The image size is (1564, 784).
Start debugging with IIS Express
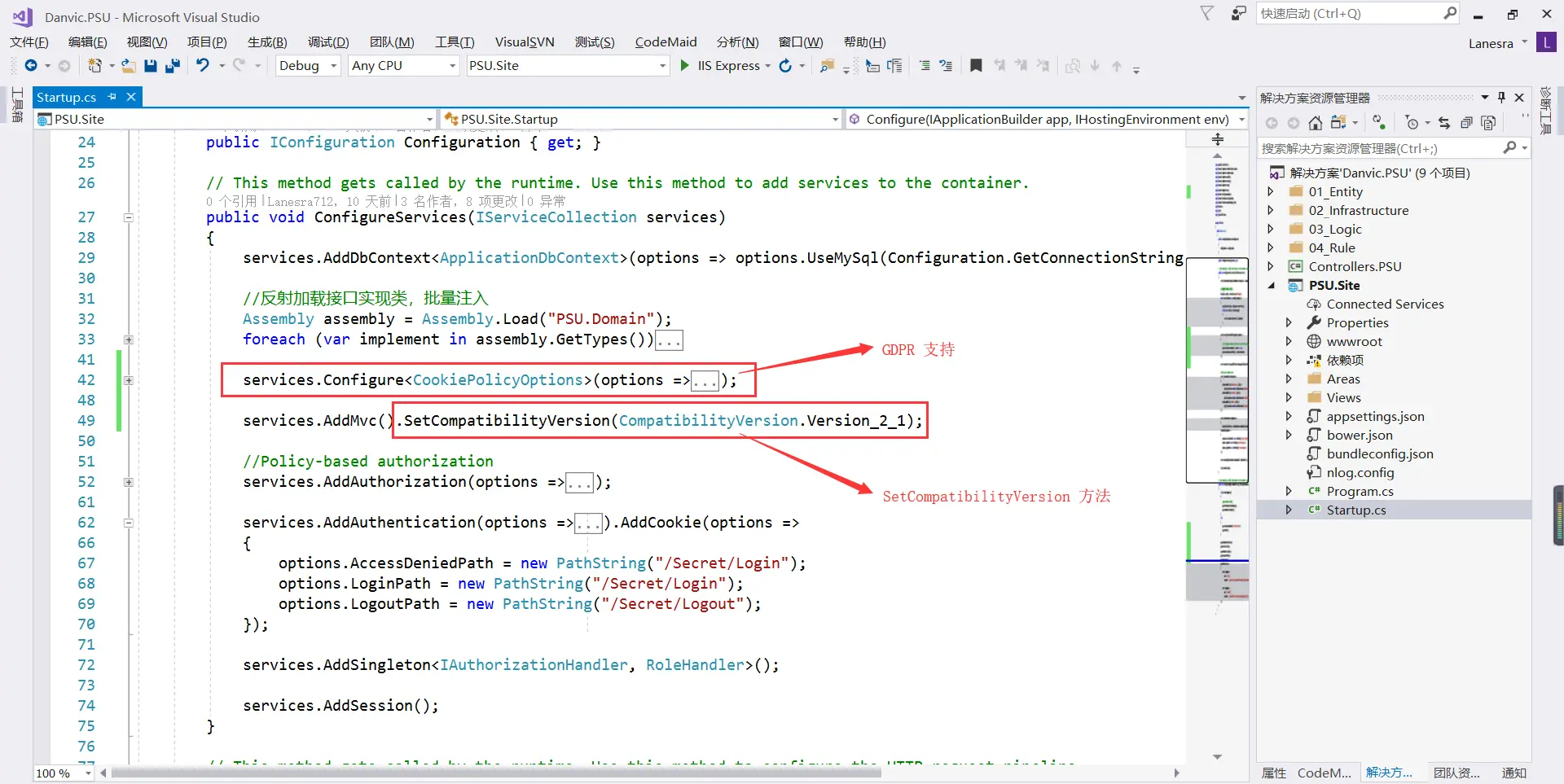pyautogui.click(x=685, y=66)
